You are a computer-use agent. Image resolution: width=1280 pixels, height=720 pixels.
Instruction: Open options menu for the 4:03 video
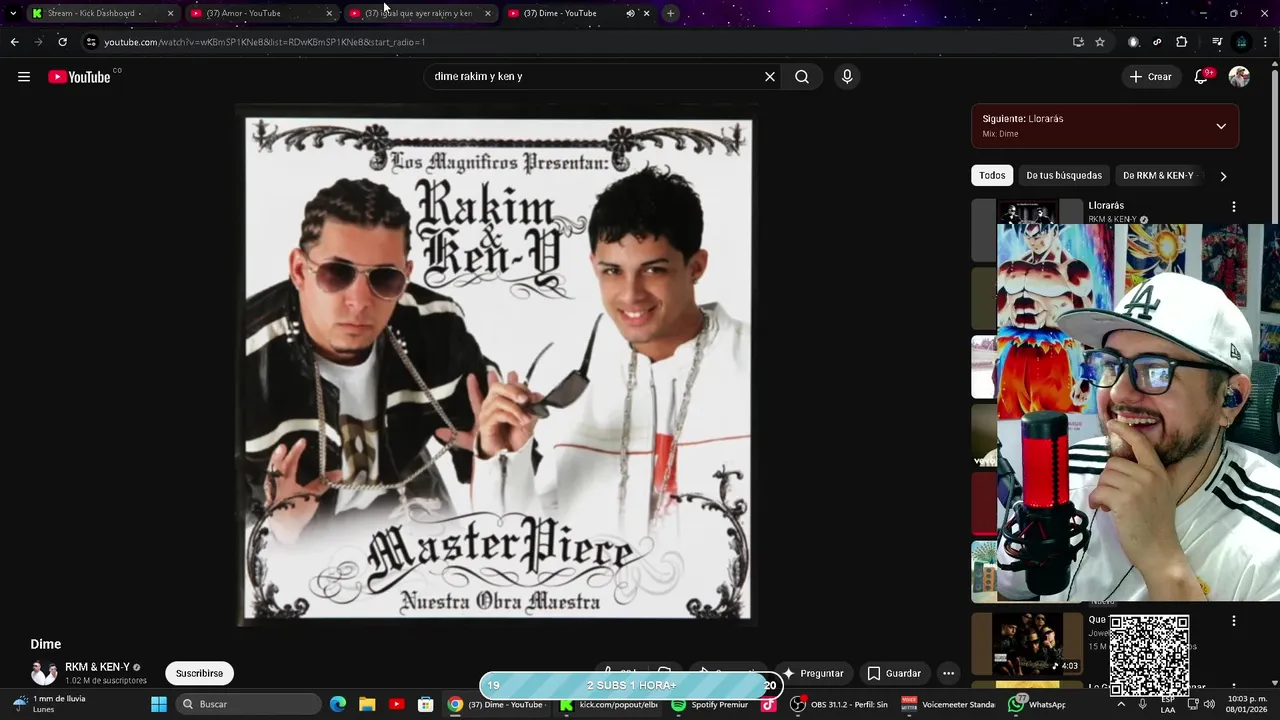pyautogui.click(x=1233, y=621)
